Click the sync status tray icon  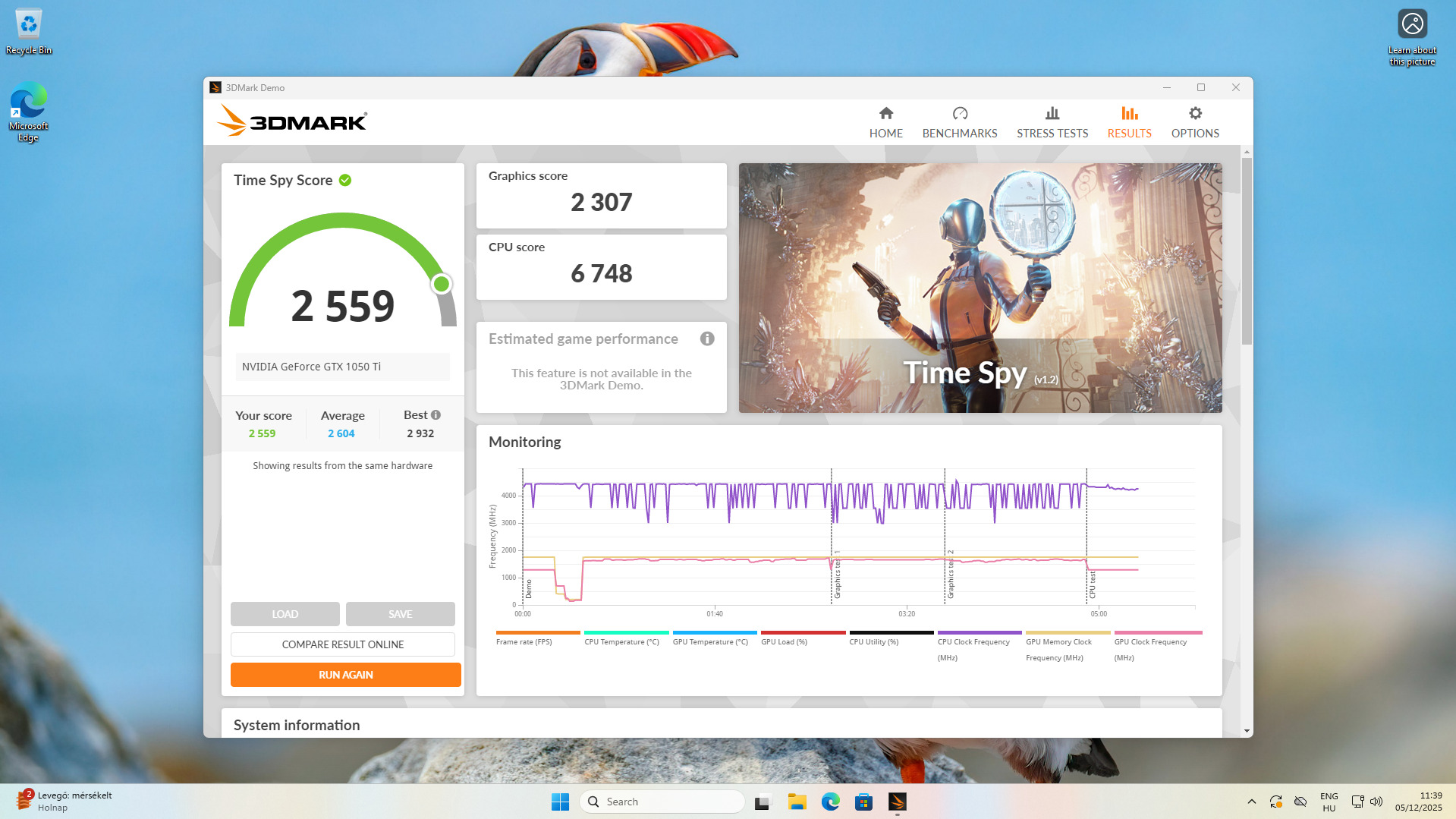1276,802
